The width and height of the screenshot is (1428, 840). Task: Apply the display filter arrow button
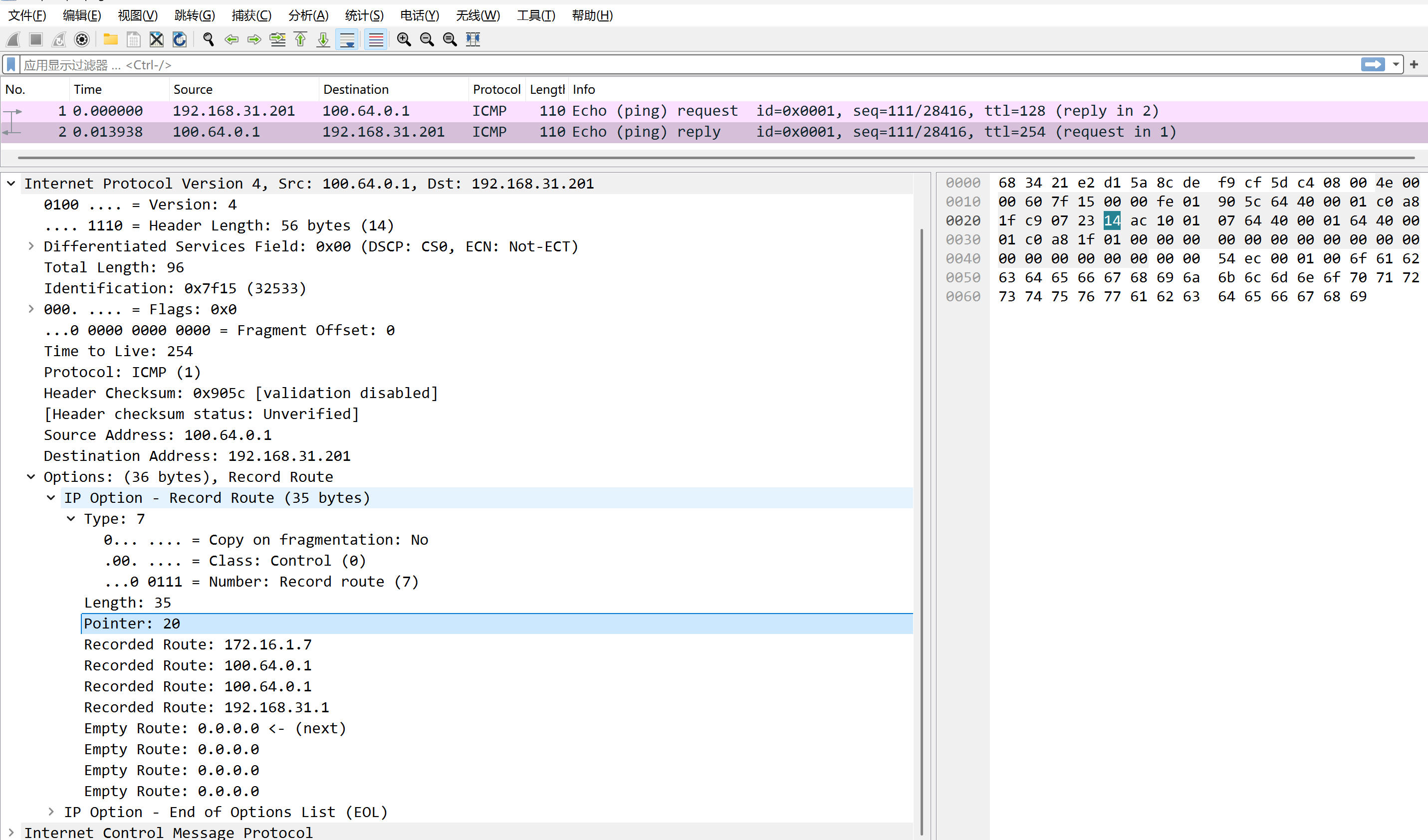point(1373,64)
